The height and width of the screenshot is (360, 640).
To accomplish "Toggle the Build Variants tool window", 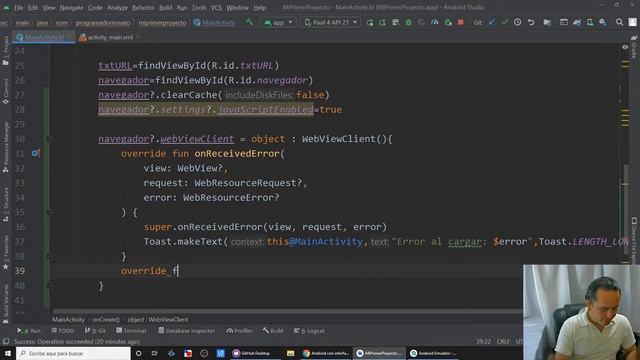I will coord(6,304).
